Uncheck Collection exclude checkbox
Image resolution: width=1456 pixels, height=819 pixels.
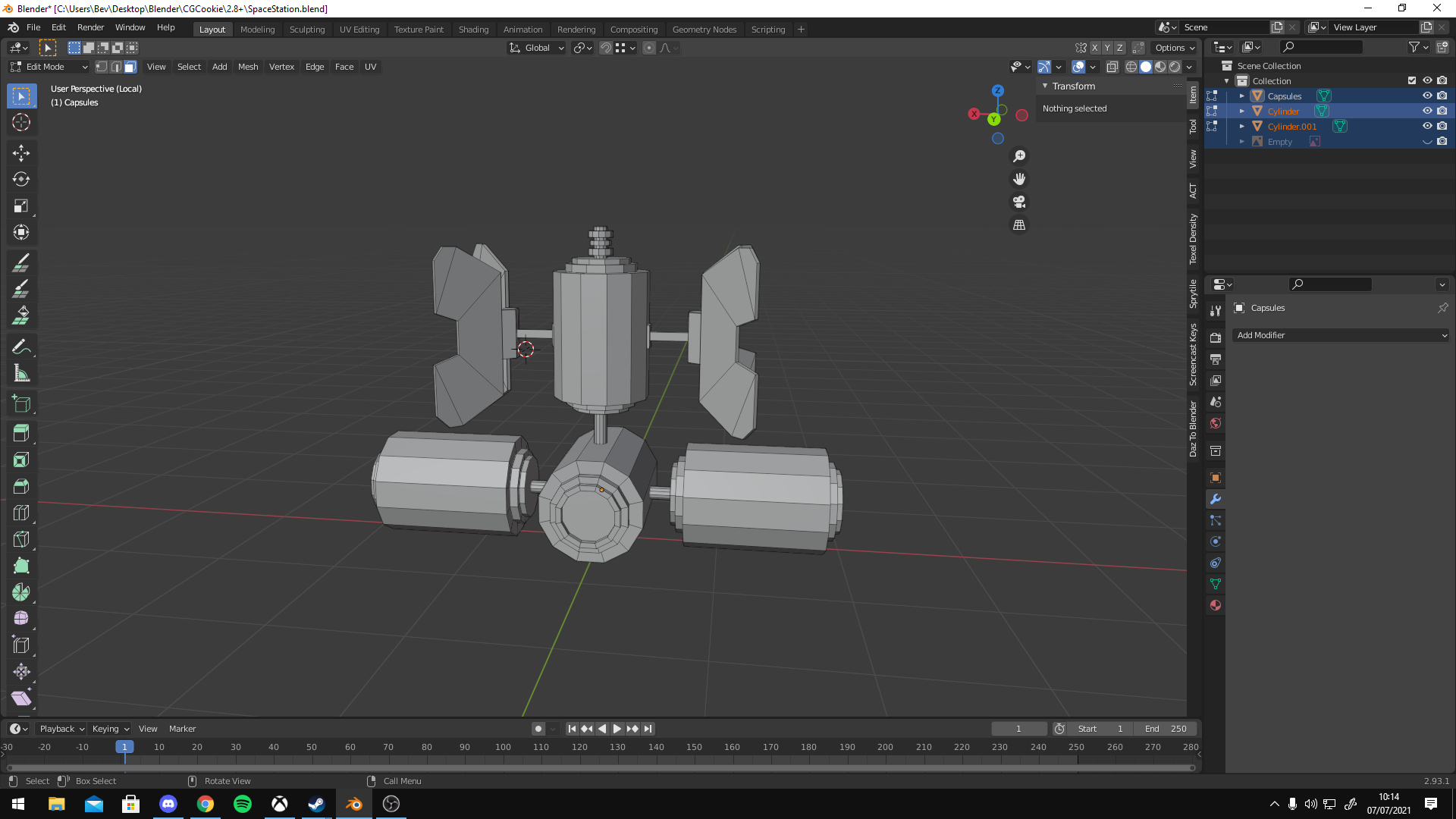pyautogui.click(x=1411, y=80)
